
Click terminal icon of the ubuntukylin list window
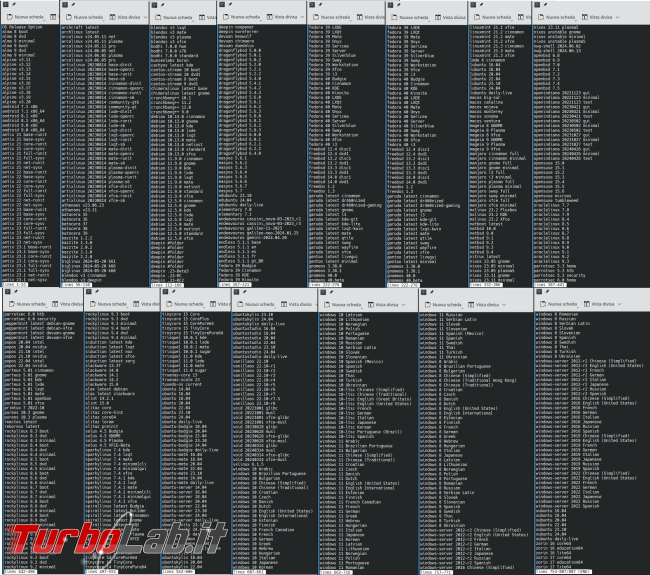click(236, 292)
